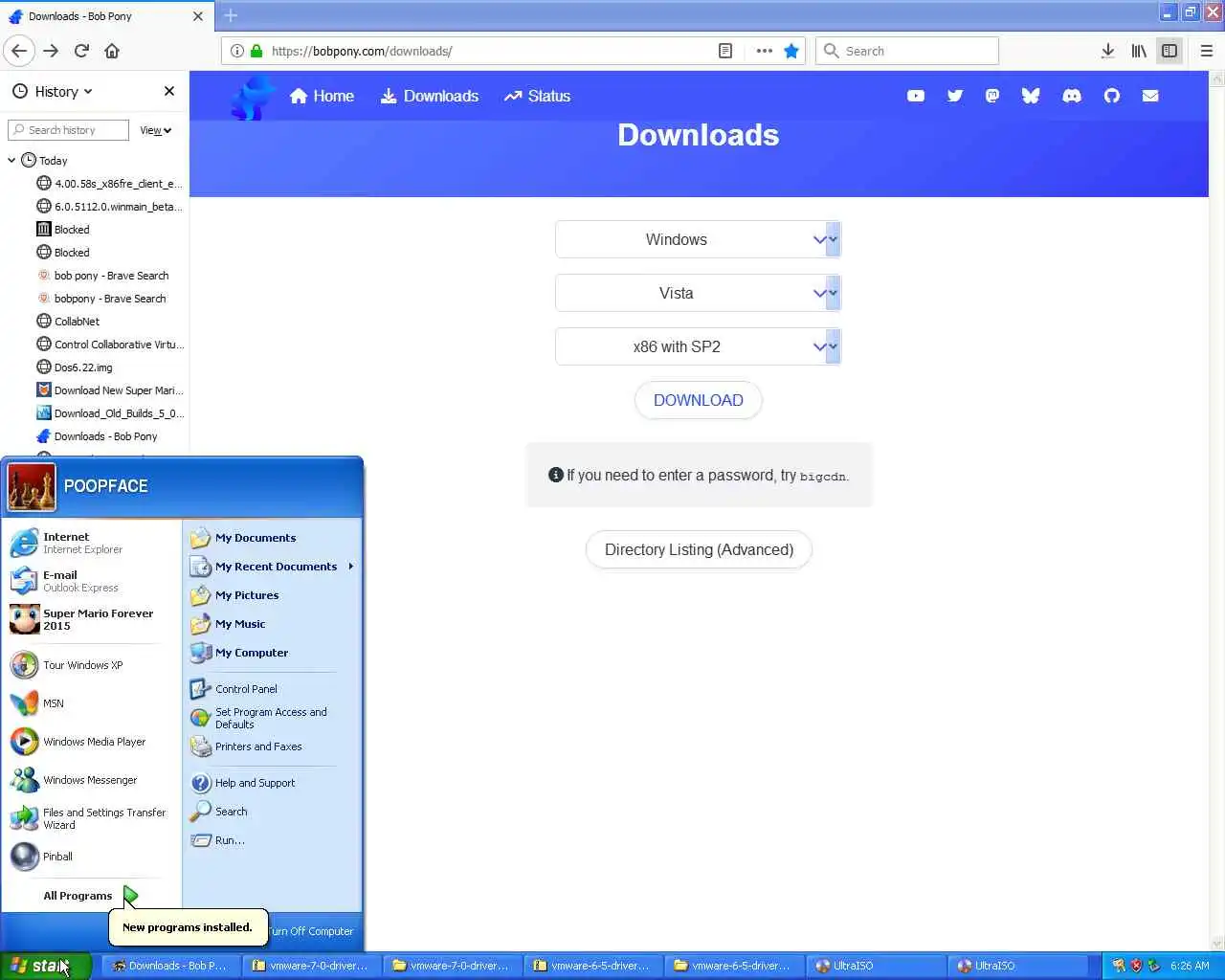1225x980 pixels.
Task: Go back with the browser back arrow
Action: pyautogui.click(x=19, y=51)
